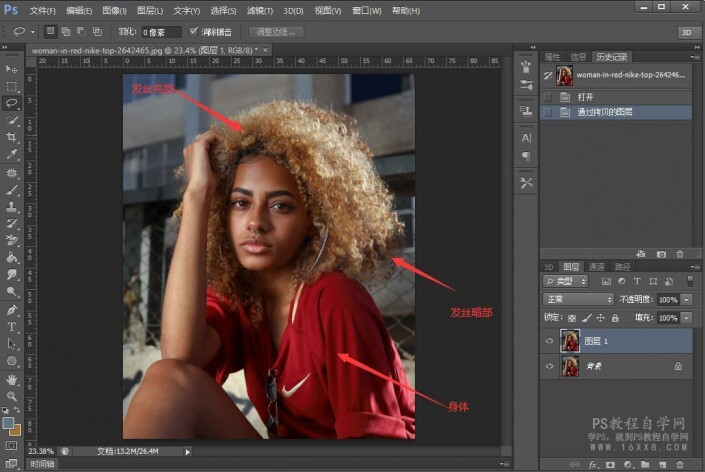Open the blend mode dropdown 正常
Screen dimensions: 705x472
(578, 299)
